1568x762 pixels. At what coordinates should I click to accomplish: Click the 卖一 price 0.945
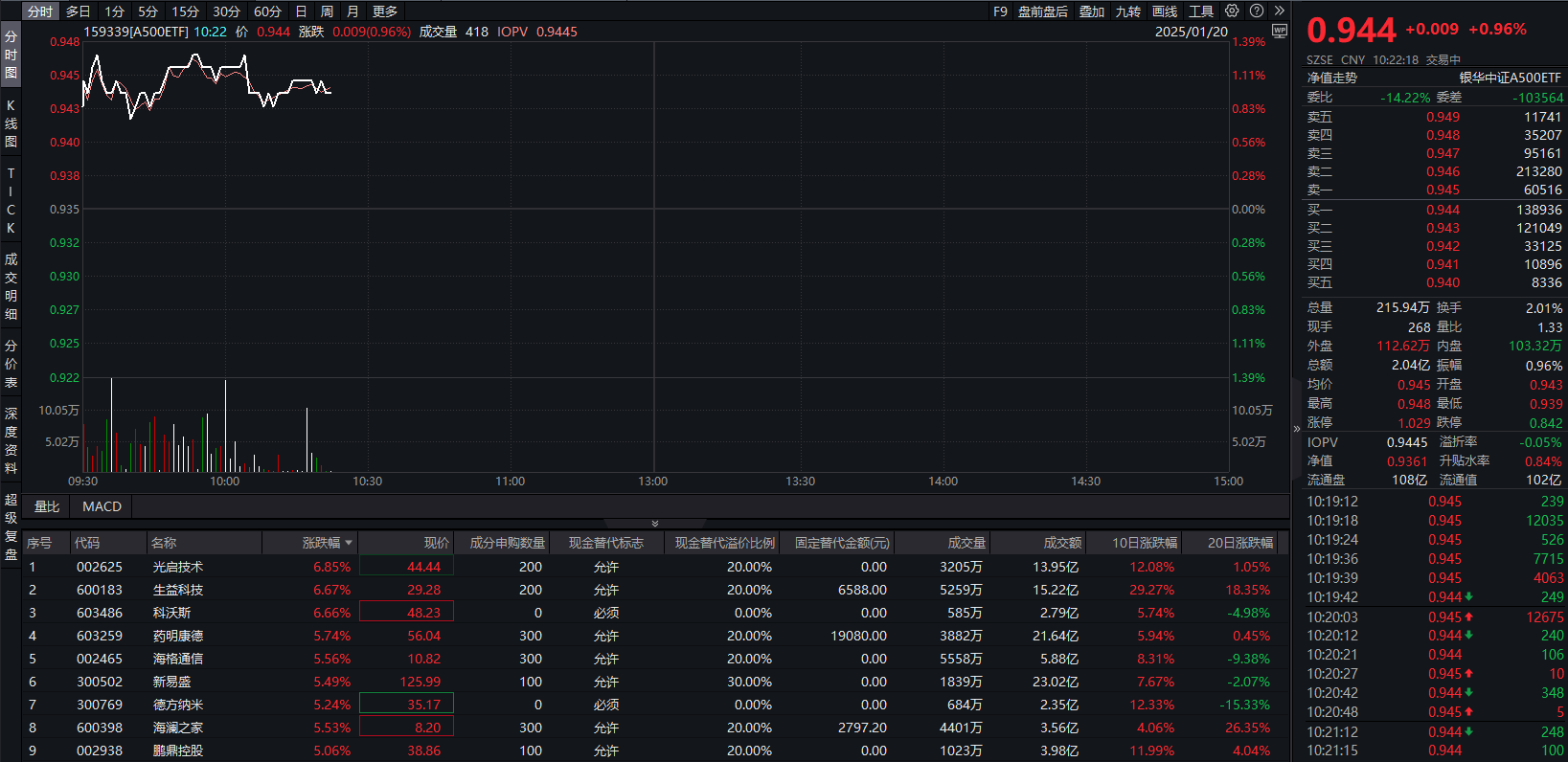pos(1443,190)
